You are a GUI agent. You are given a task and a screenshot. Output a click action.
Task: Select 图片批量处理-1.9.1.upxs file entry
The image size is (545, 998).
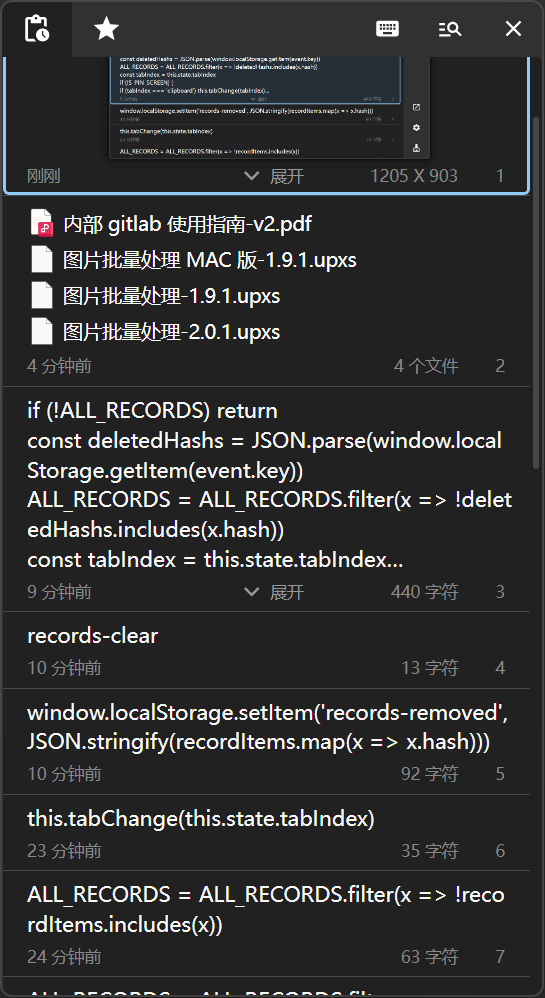pos(171,296)
